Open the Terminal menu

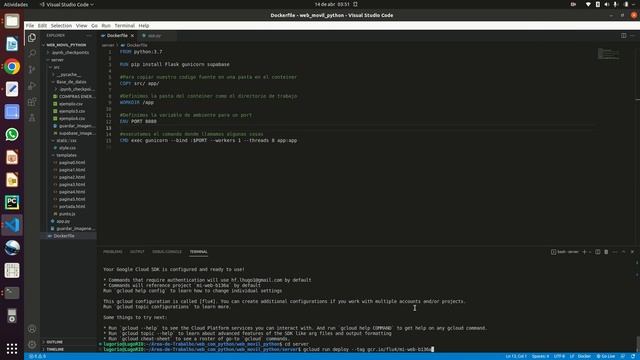pyautogui.click(x=124, y=25)
